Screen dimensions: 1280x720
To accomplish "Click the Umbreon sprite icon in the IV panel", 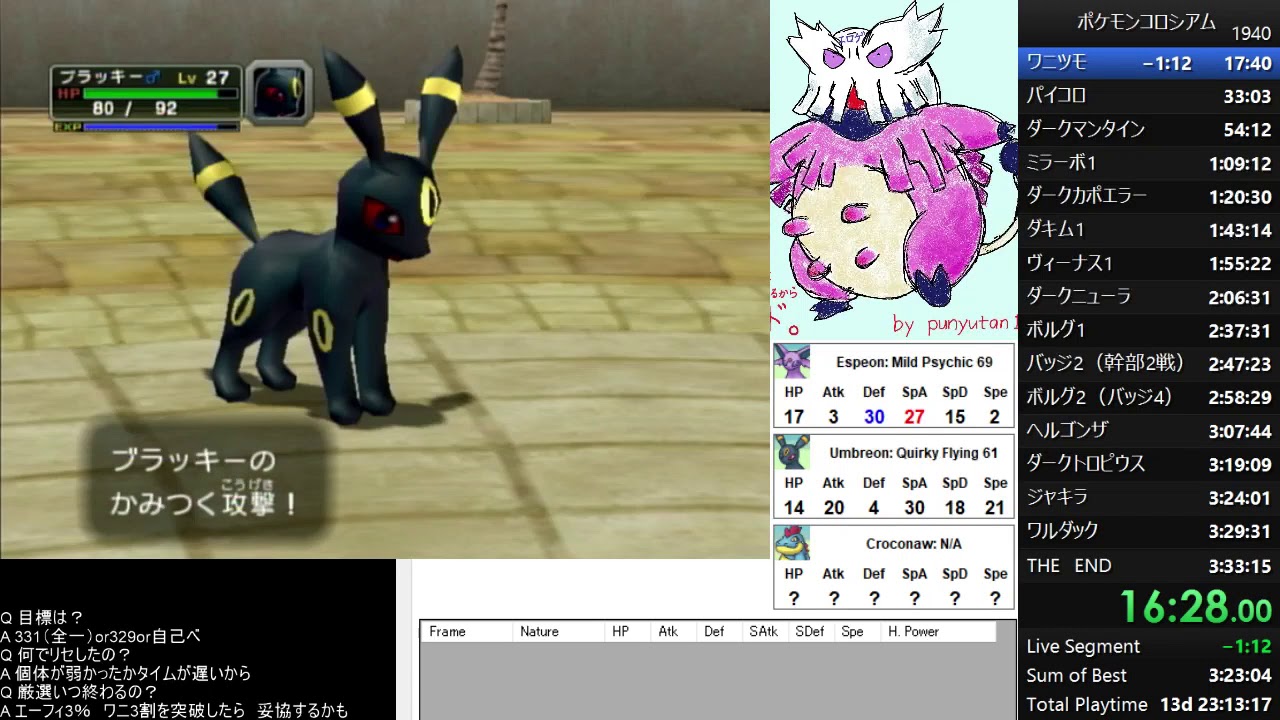I will point(792,452).
